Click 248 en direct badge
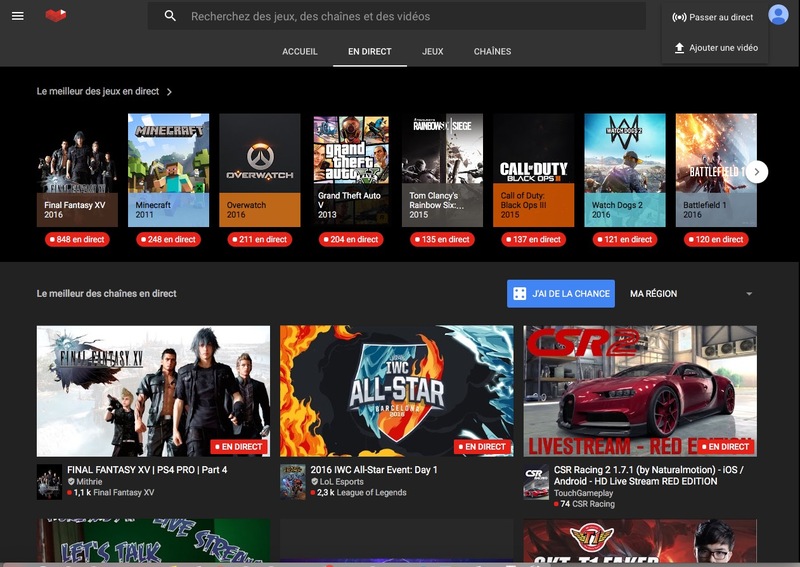The image size is (800, 567). [x=168, y=239]
